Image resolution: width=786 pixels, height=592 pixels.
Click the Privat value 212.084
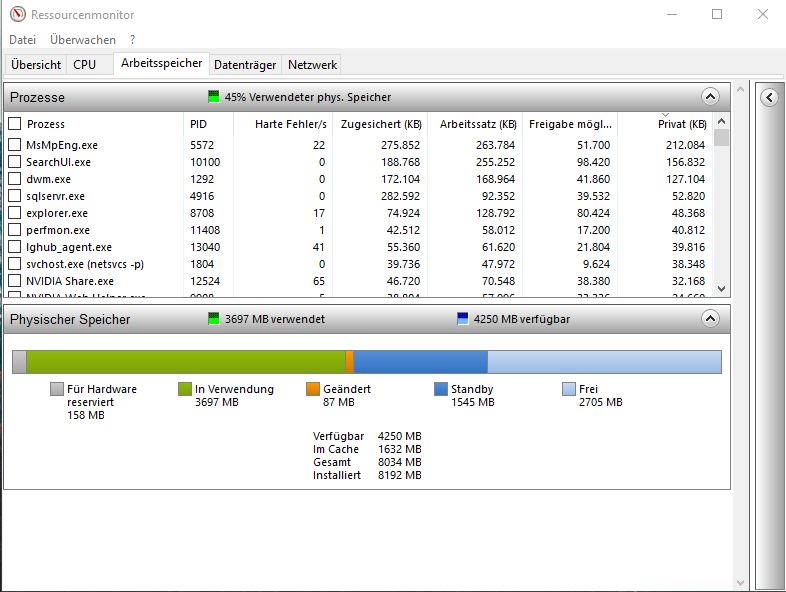click(x=685, y=145)
